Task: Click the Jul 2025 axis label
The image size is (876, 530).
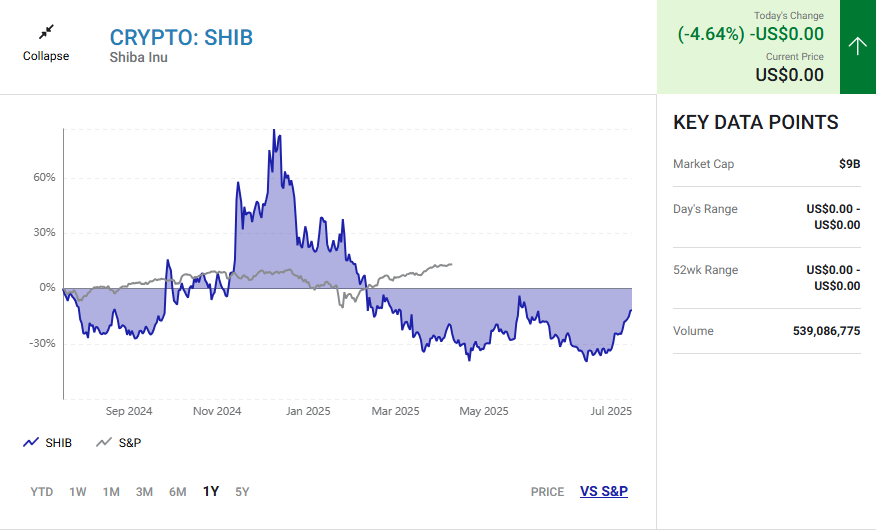Action: (x=611, y=411)
